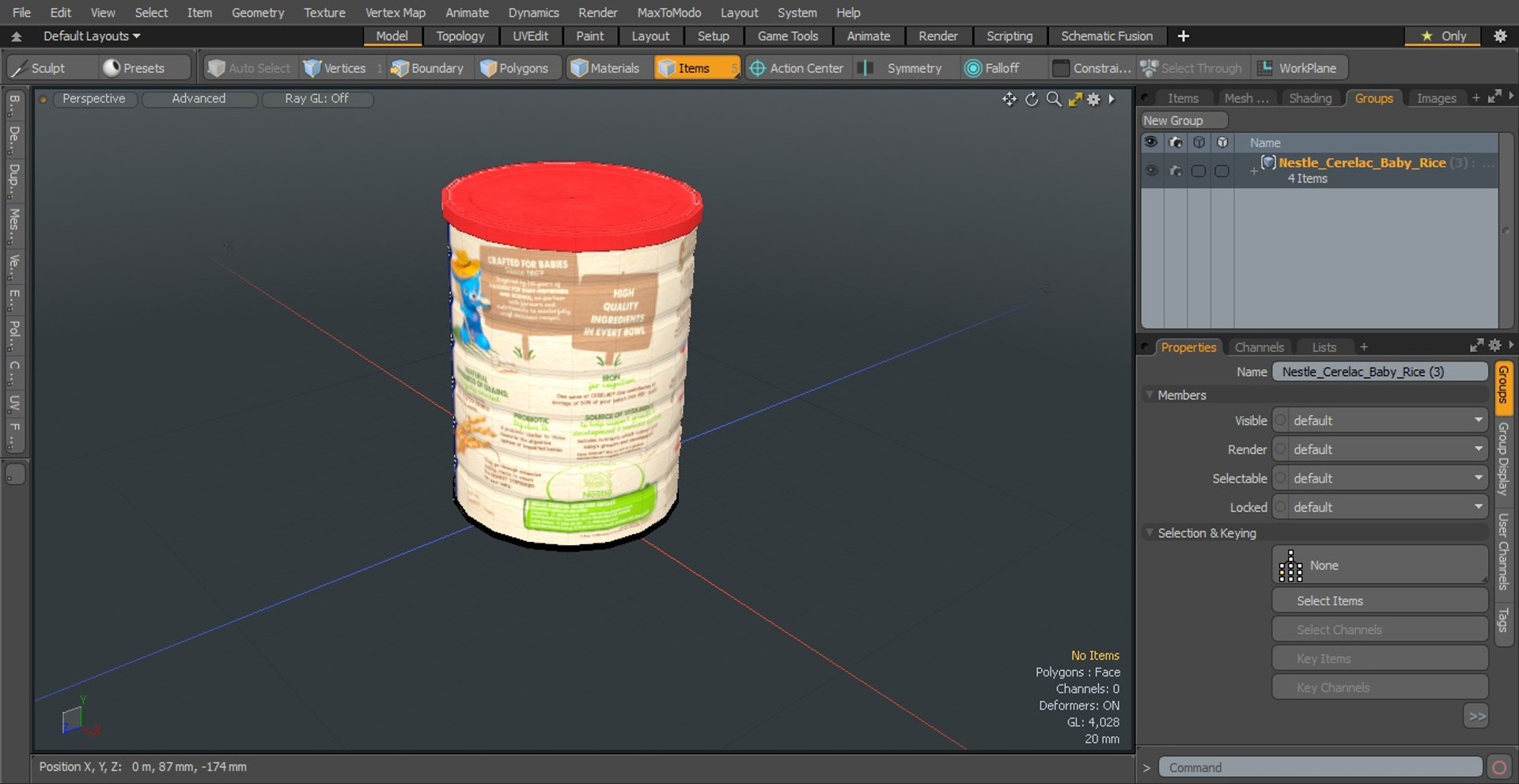Click the viewport pan icon
The image size is (1519, 784).
1010,99
